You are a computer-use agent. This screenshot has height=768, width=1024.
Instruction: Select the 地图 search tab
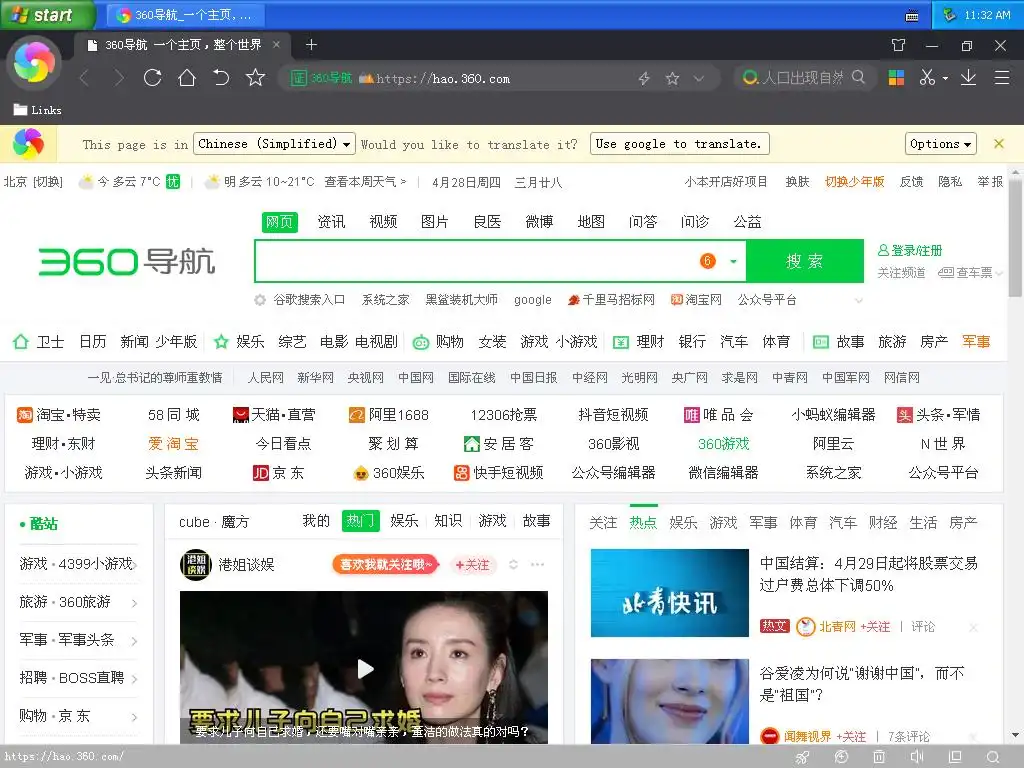(x=591, y=222)
